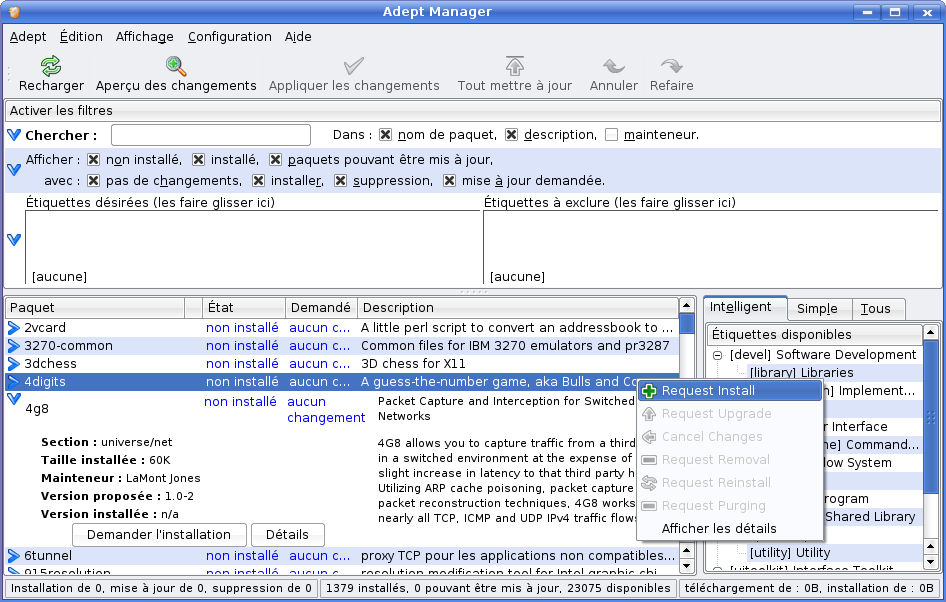The height and width of the screenshot is (602, 946).
Task: Sort by the Demandé column header
Action: pos(321,308)
